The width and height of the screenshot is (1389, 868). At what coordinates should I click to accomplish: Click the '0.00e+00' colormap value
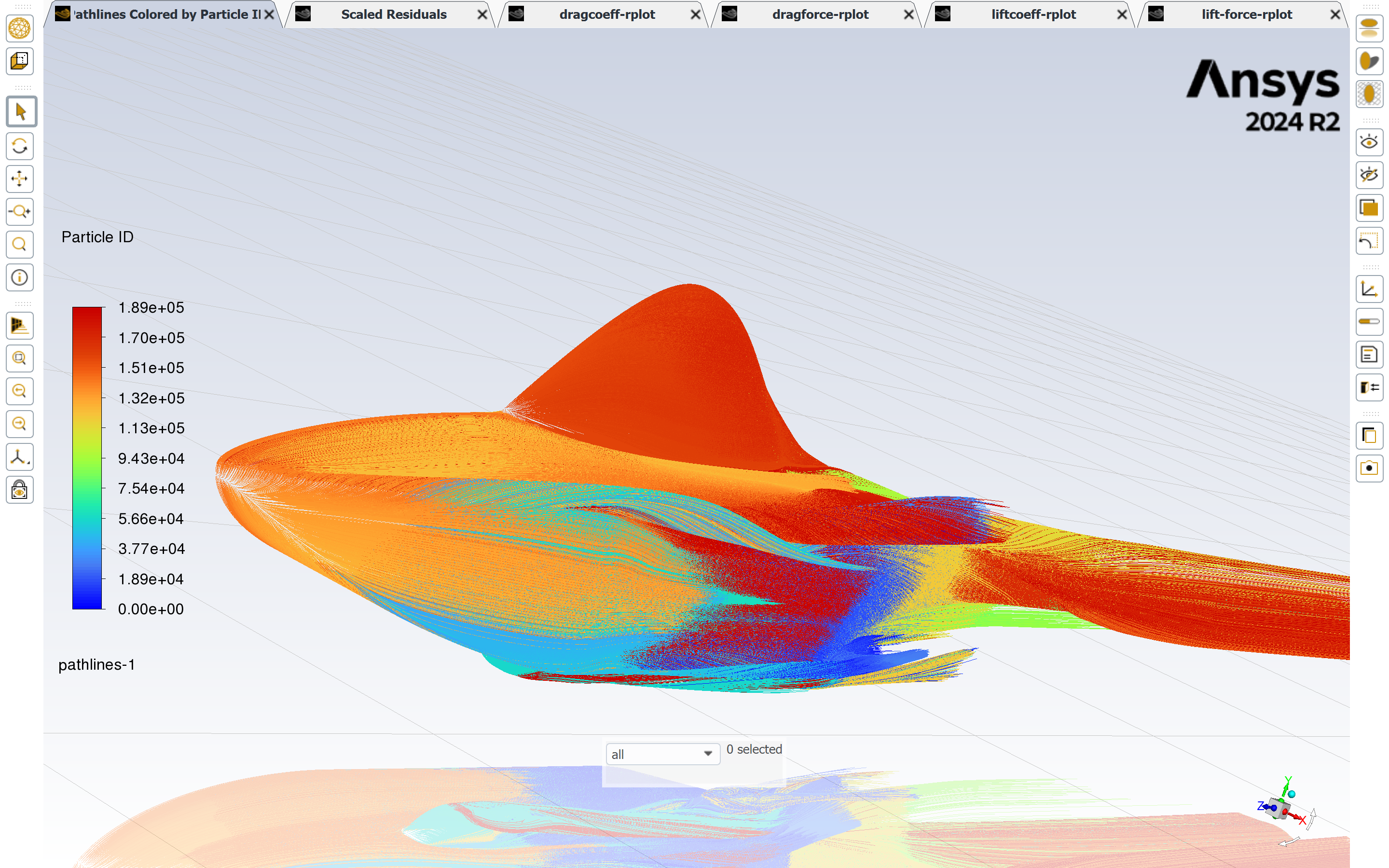pos(151,609)
